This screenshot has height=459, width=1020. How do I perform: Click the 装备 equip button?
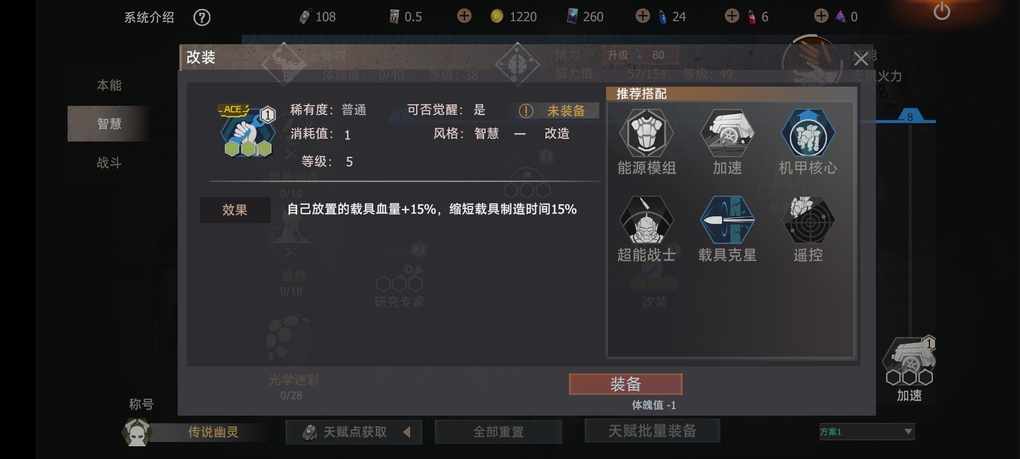626,384
